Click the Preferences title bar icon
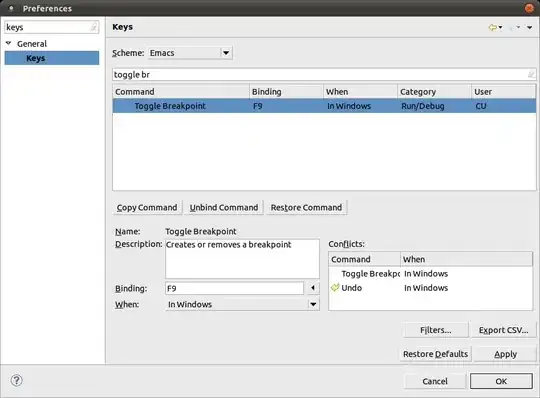The image size is (540, 398). click(x=11, y=8)
